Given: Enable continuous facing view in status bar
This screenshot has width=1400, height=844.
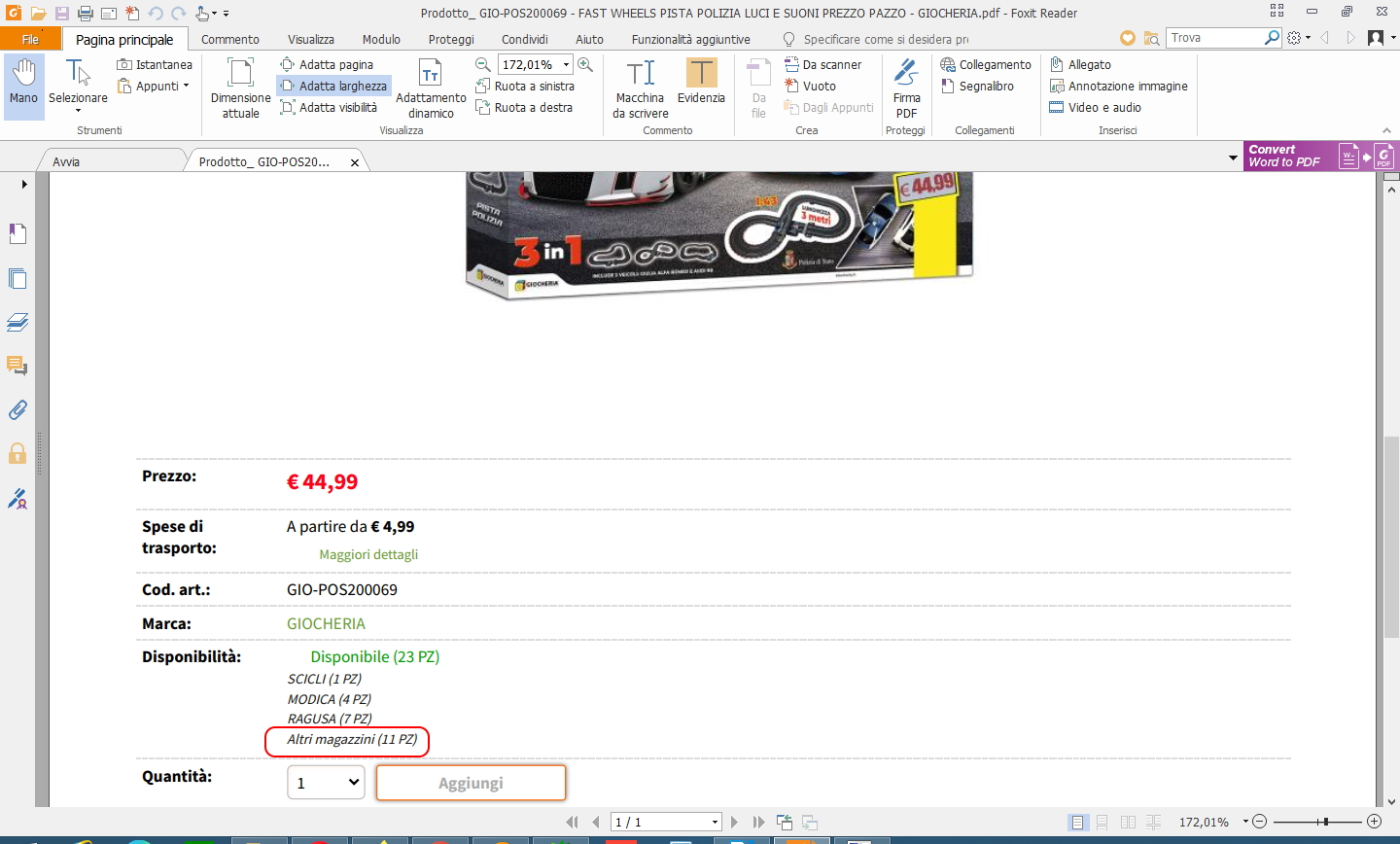Looking at the screenshot, I should point(1153,823).
